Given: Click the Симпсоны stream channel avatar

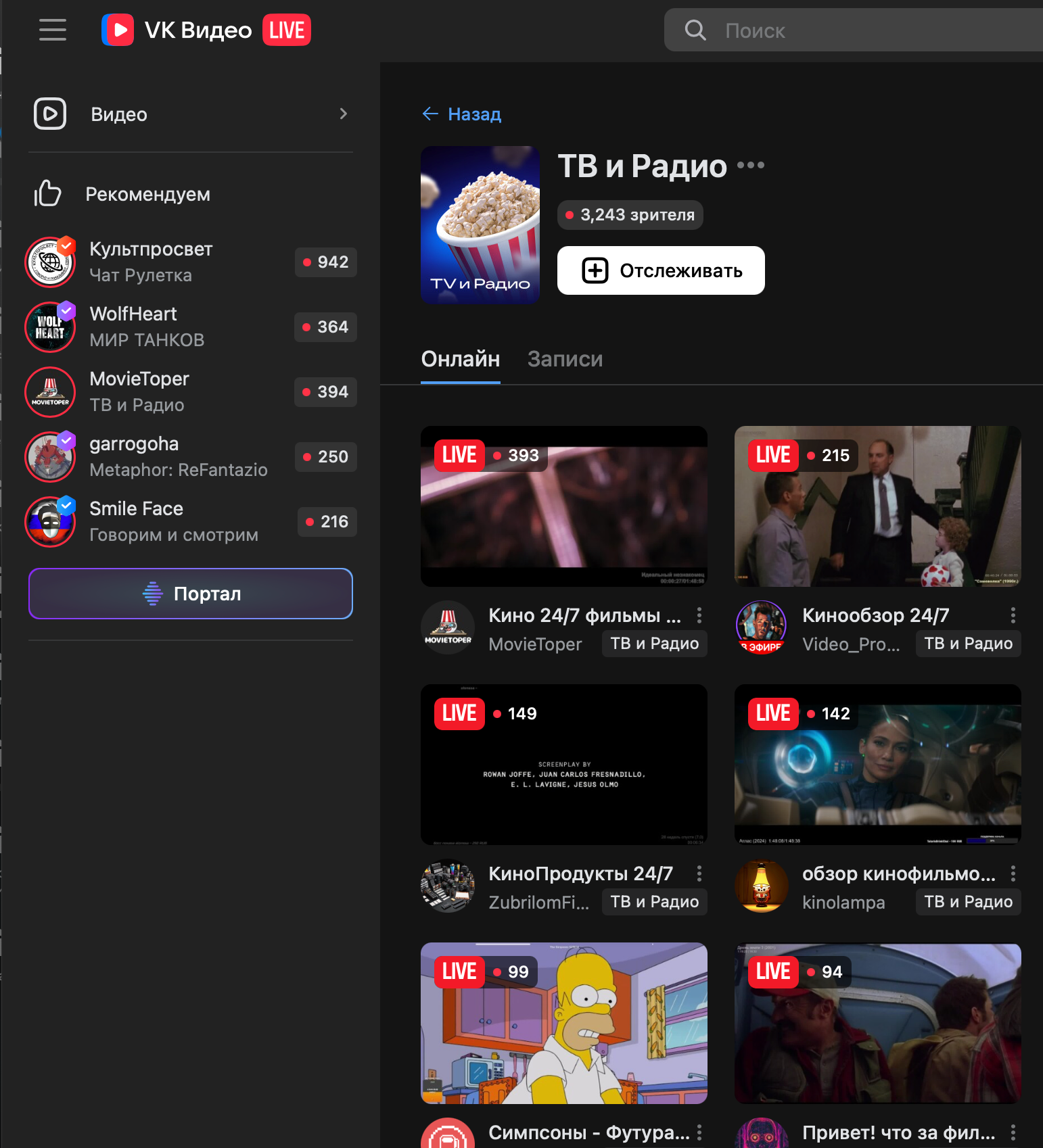Looking at the screenshot, I should click(x=448, y=1133).
